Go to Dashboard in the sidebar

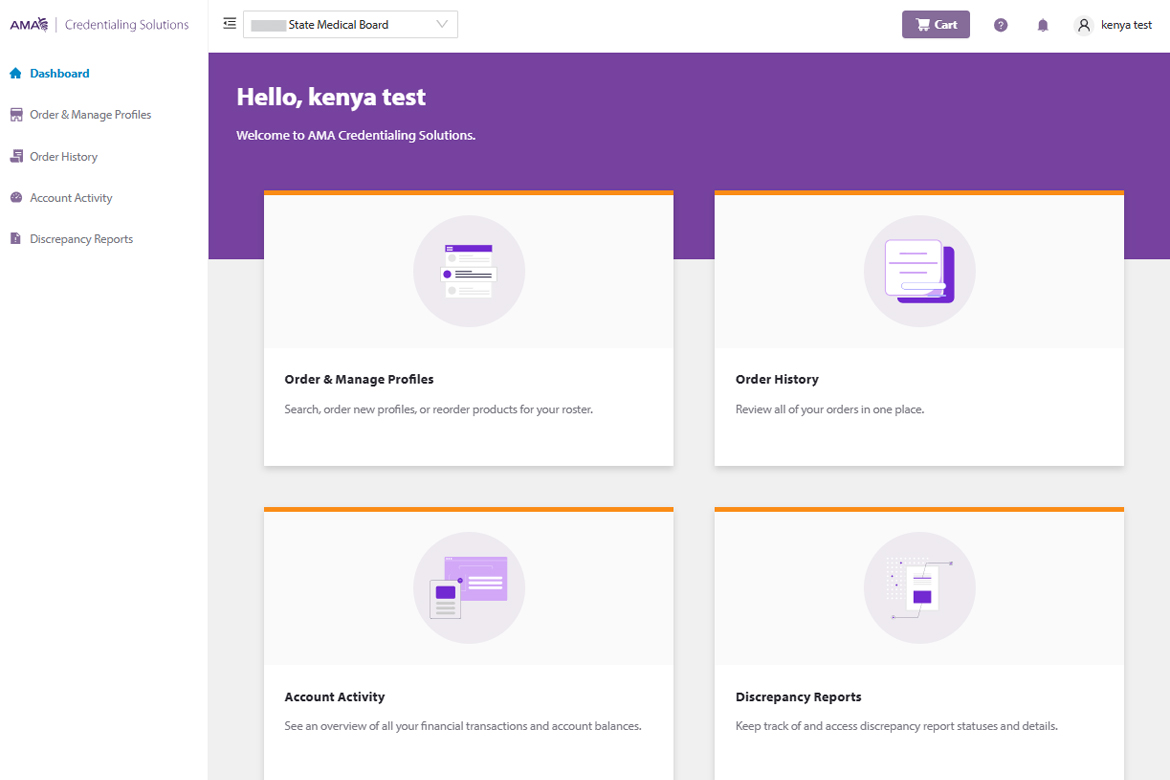(x=60, y=73)
